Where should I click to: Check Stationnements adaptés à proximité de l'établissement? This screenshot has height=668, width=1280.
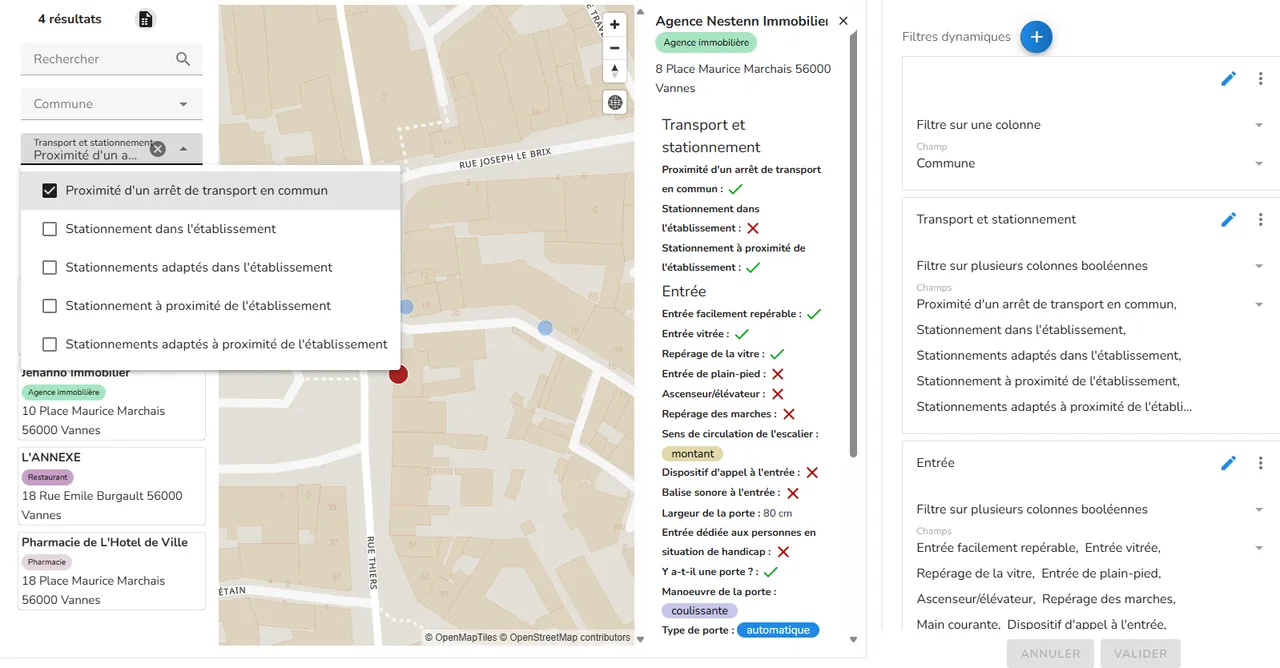tap(50, 344)
